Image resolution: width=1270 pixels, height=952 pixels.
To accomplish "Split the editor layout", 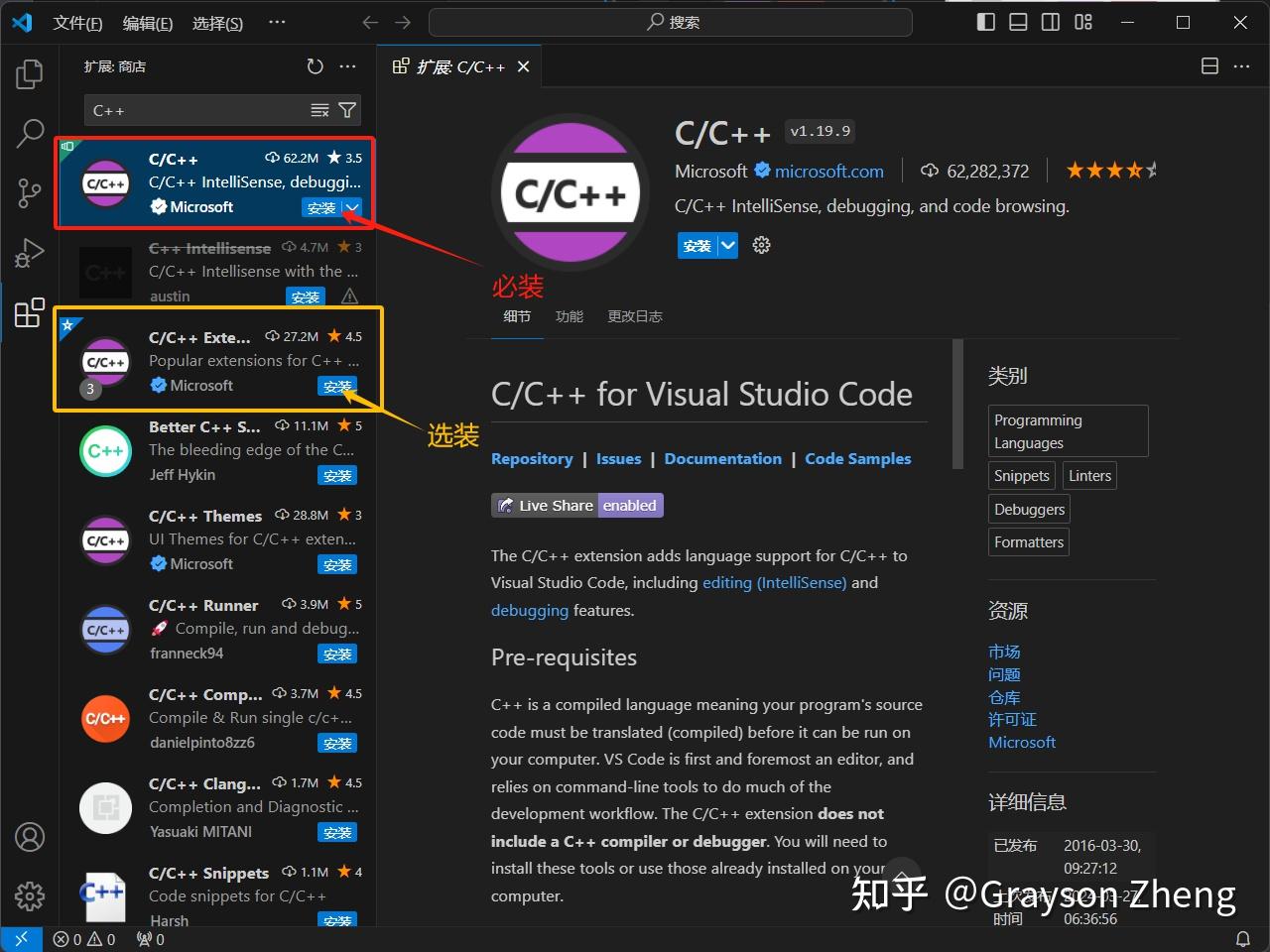I will (x=1209, y=66).
